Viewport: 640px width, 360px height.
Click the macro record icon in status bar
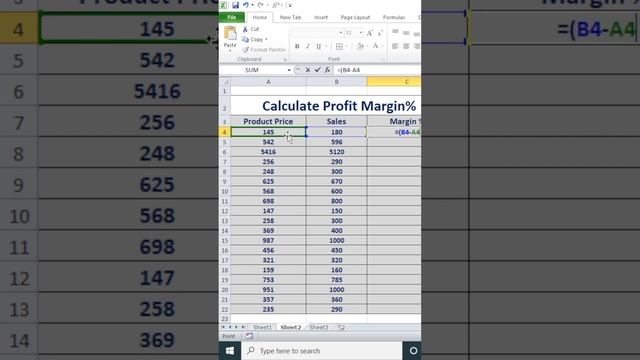249,336
